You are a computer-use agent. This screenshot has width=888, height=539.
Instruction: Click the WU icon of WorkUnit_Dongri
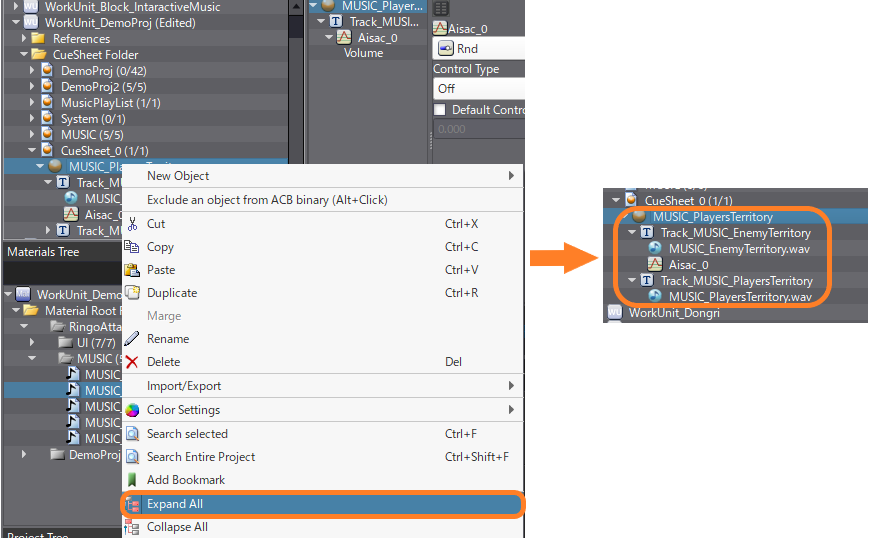point(614,312)
